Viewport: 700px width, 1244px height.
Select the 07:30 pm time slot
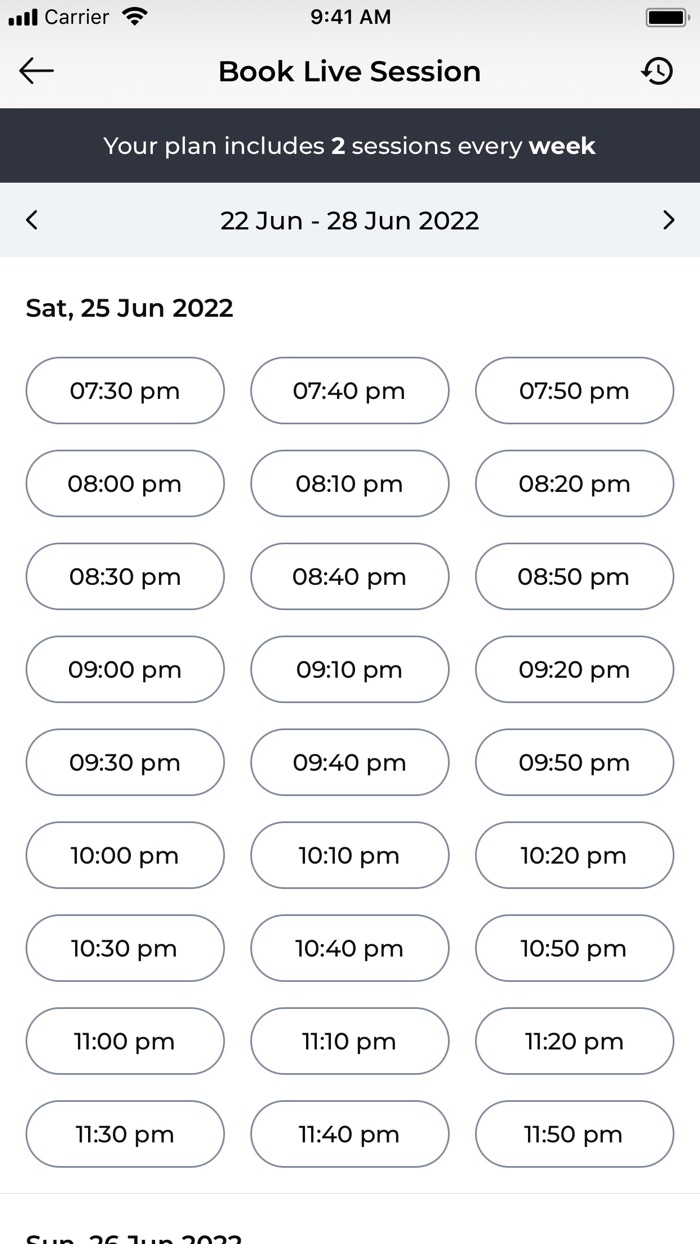tap(125, 391)
